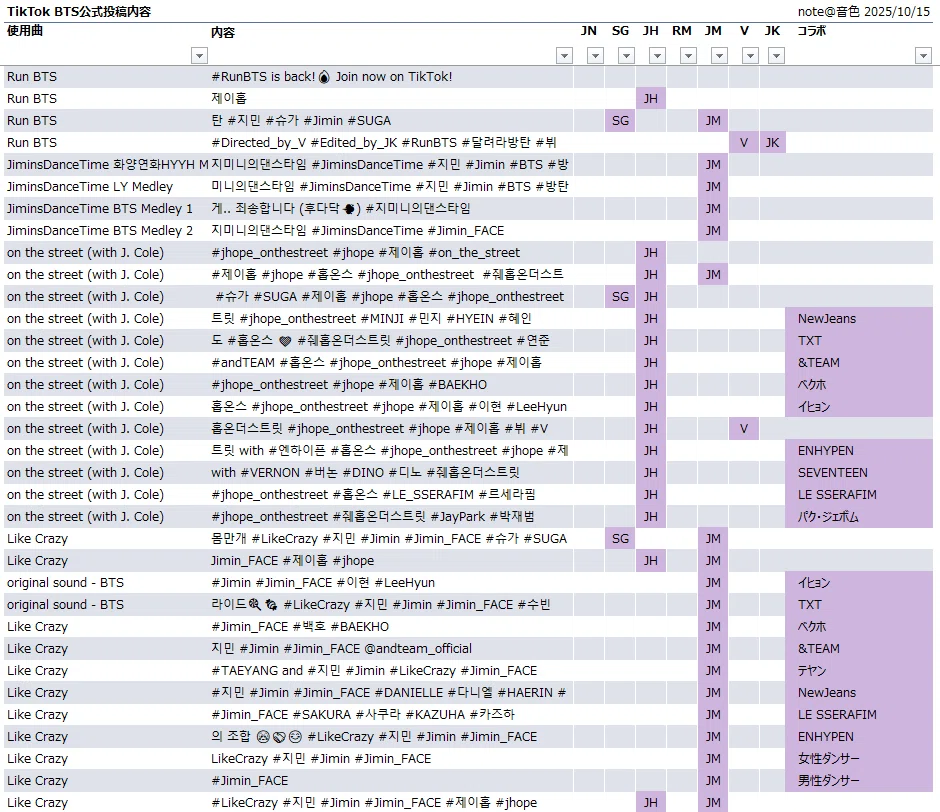Select イヒョン cell in the on the street row
Viewport: 940px width, 812px height.
pos(859,407)
